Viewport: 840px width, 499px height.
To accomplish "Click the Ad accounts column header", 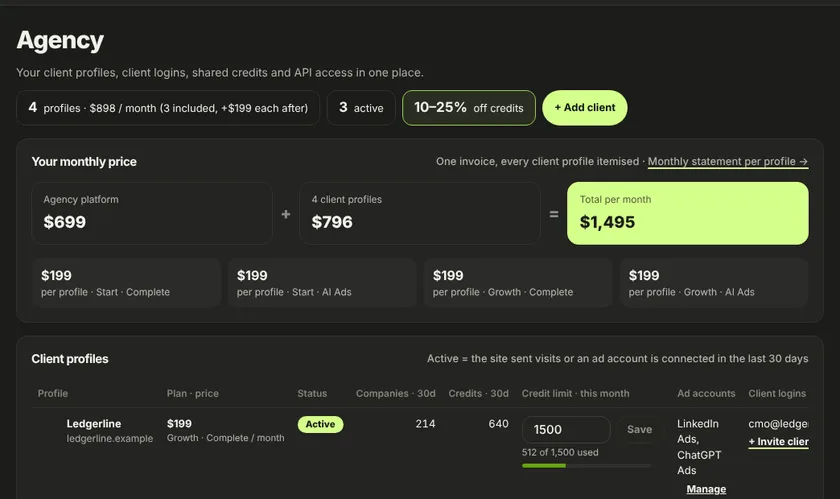I will click(706, 393).
